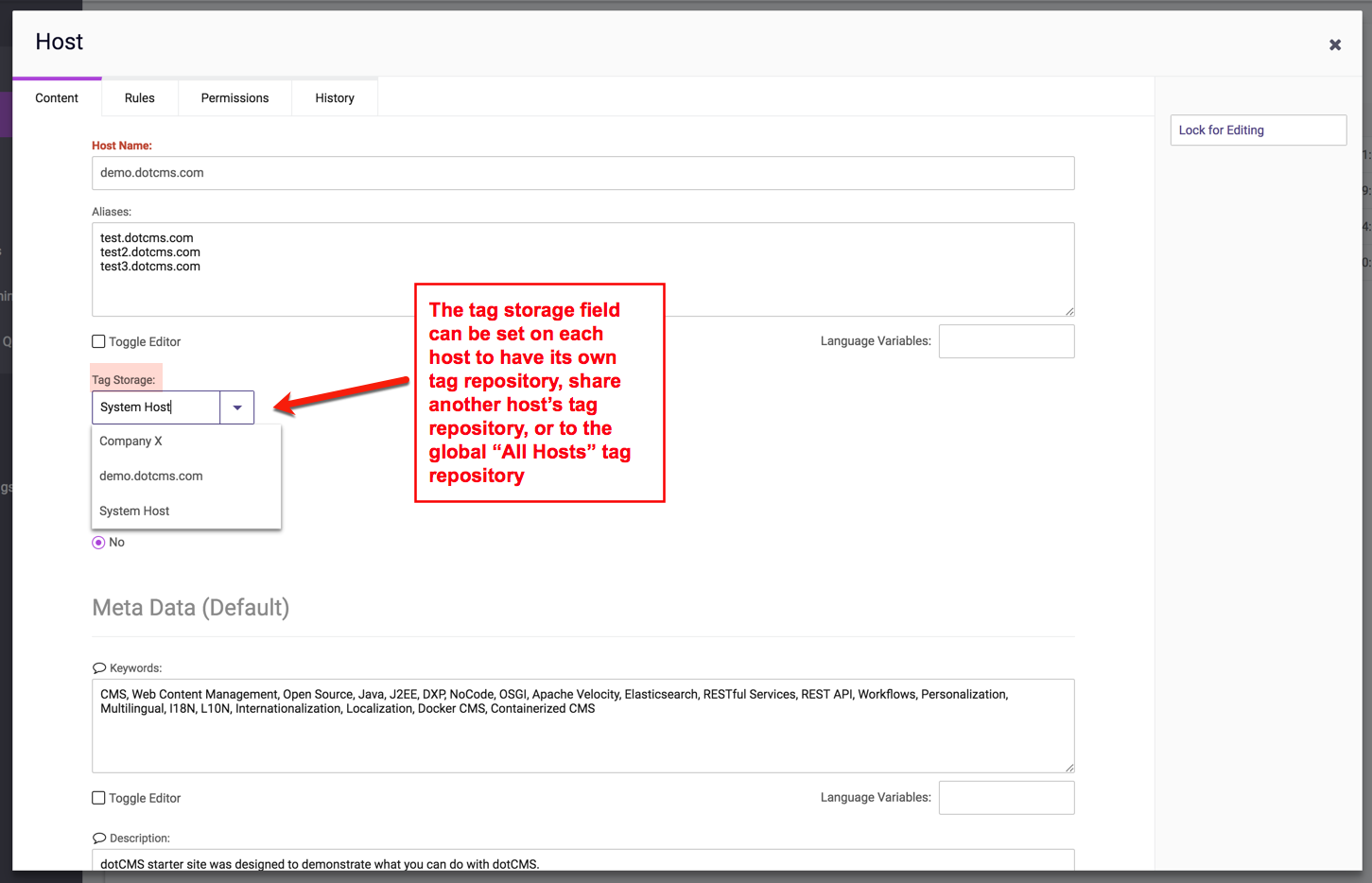Open the Permissions tab
The image size is (1372, 883).
[234, 98]
